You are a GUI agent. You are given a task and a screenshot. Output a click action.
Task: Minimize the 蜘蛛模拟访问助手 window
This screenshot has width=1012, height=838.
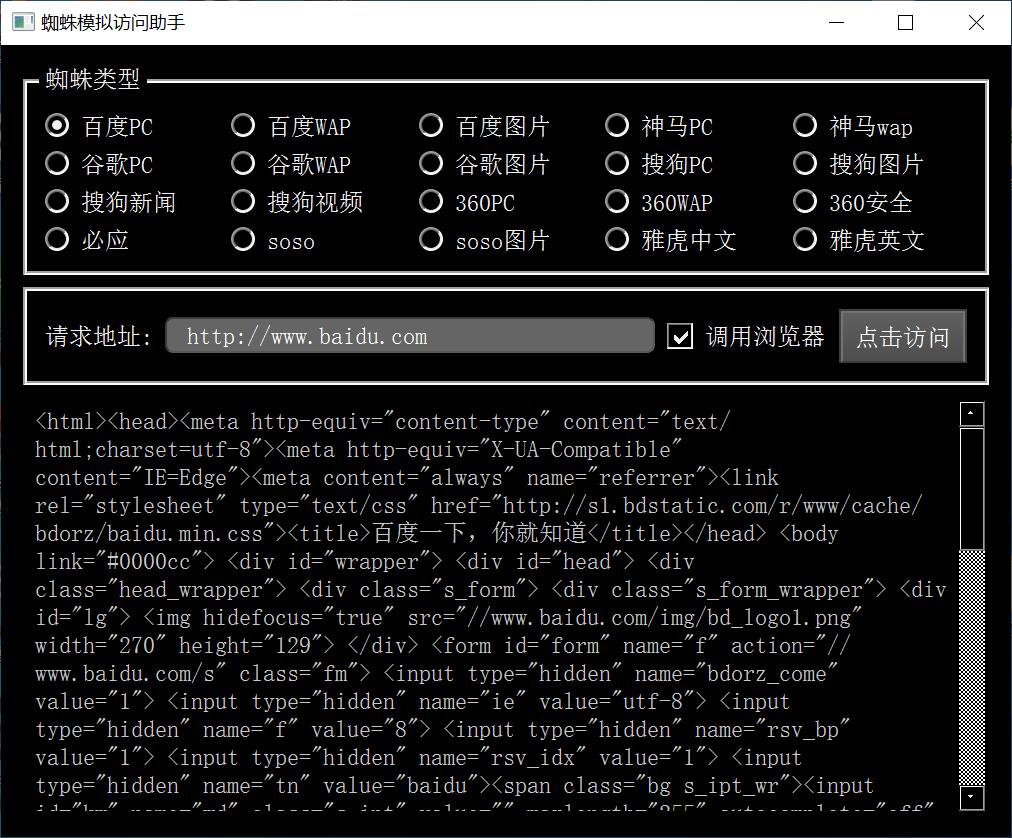(836, 23)
